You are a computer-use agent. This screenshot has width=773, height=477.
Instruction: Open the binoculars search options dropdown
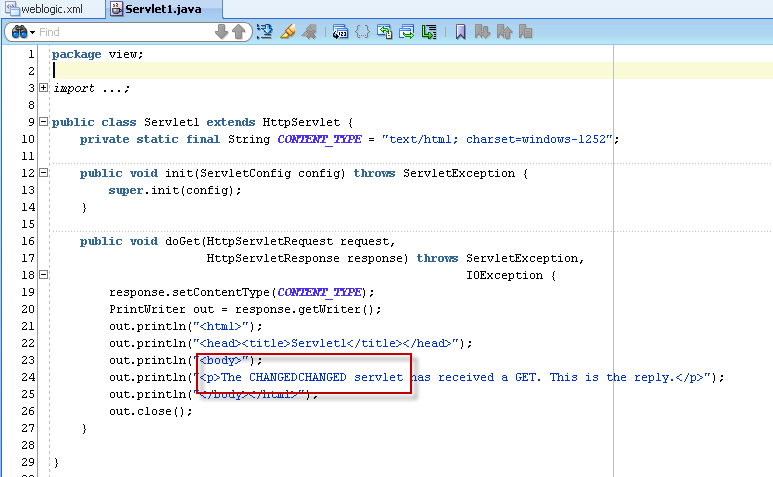tap(24, 32)
